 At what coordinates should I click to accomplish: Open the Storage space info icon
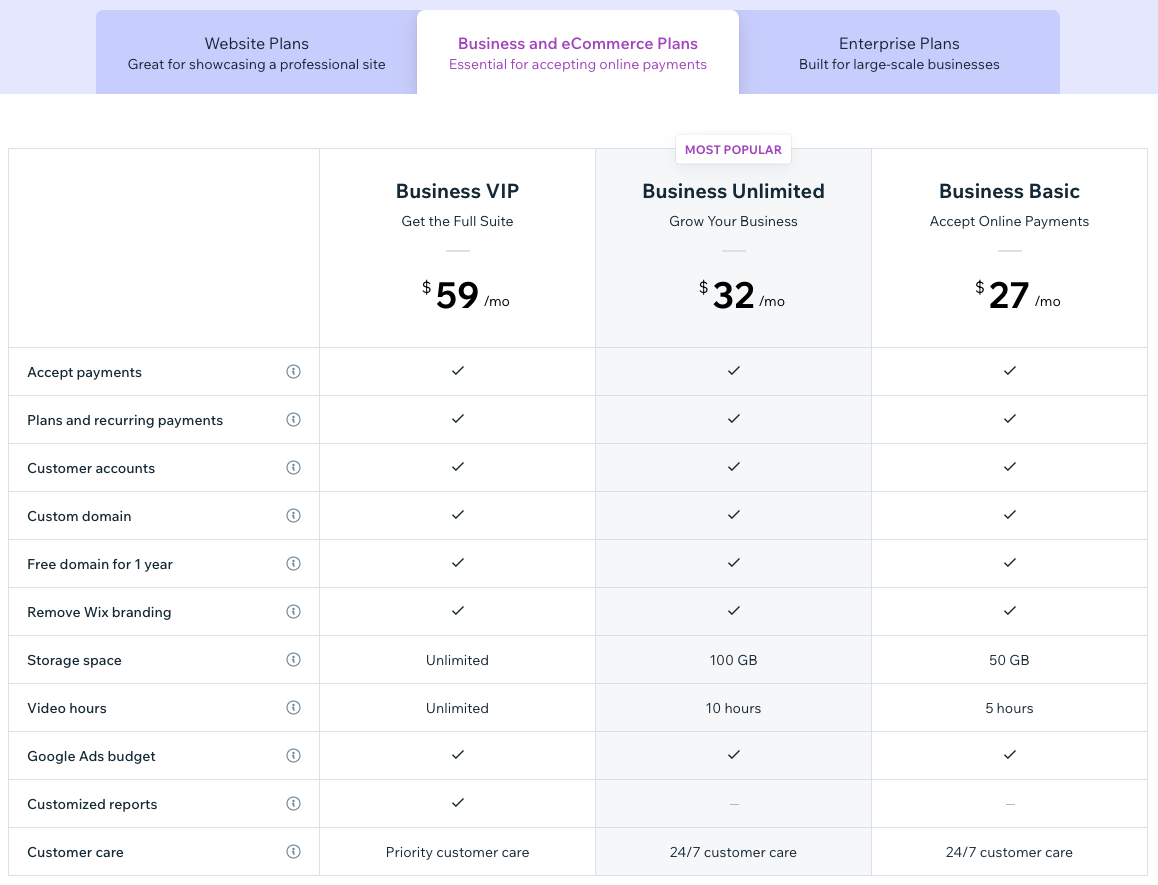[293, 660]
